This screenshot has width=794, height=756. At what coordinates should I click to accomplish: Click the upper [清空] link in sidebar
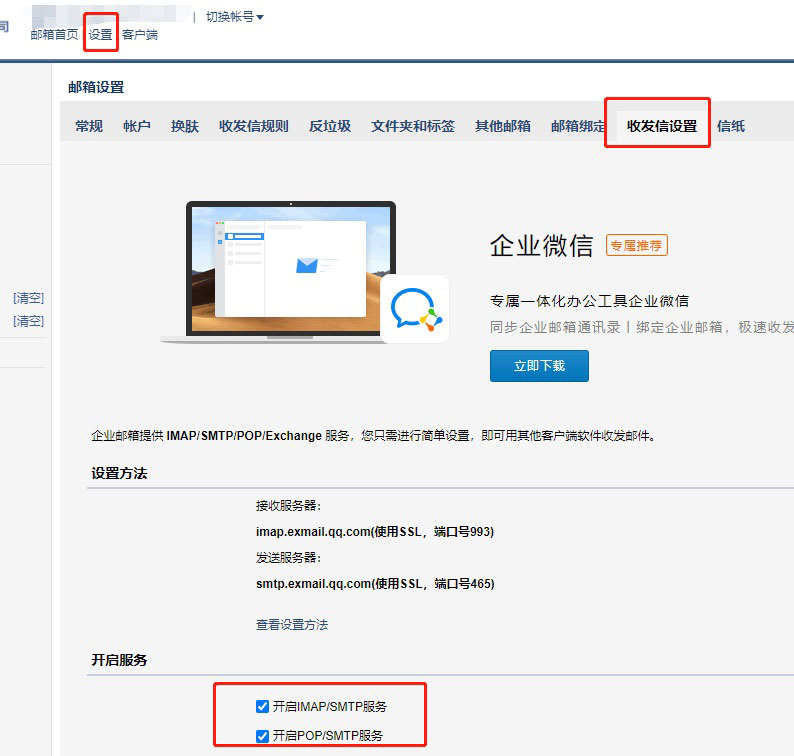pyautogui.click(x=29, y=298)
